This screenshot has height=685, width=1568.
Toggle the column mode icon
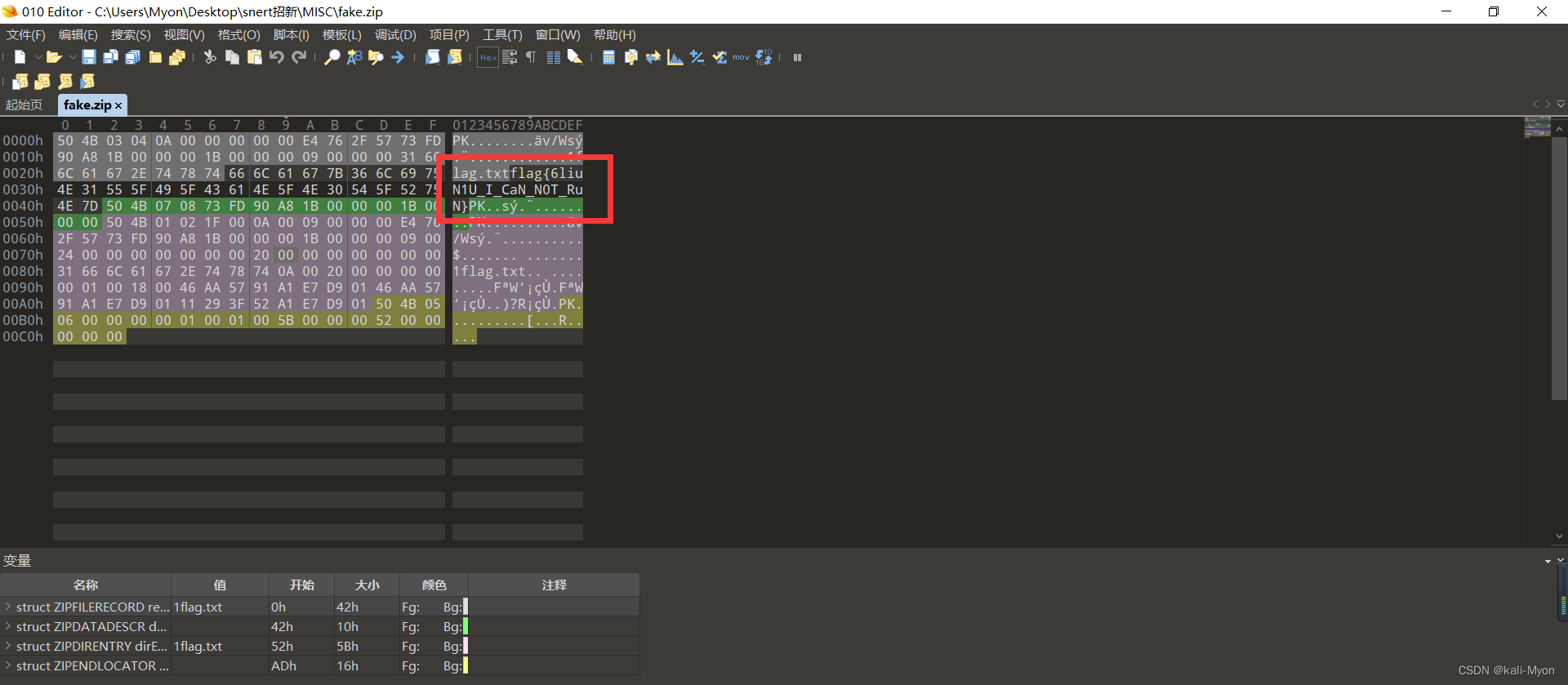[554, 57]
